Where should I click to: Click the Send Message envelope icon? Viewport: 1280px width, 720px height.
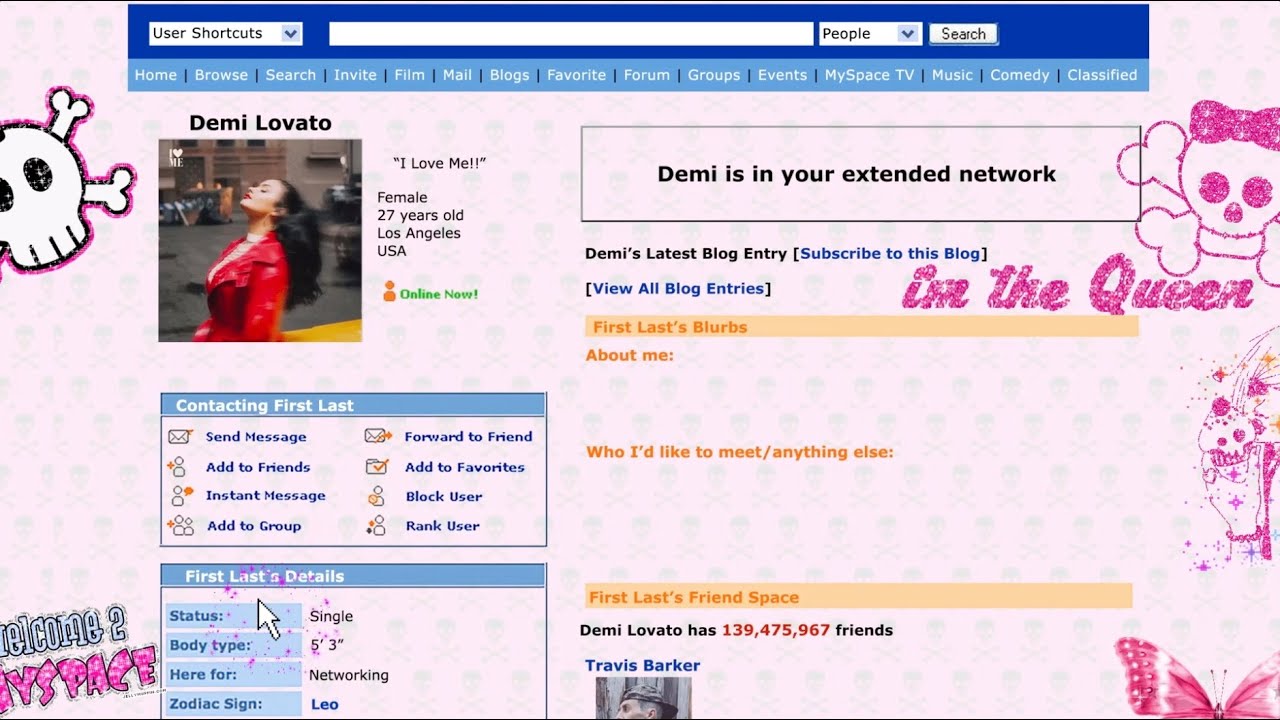(180, 437)
